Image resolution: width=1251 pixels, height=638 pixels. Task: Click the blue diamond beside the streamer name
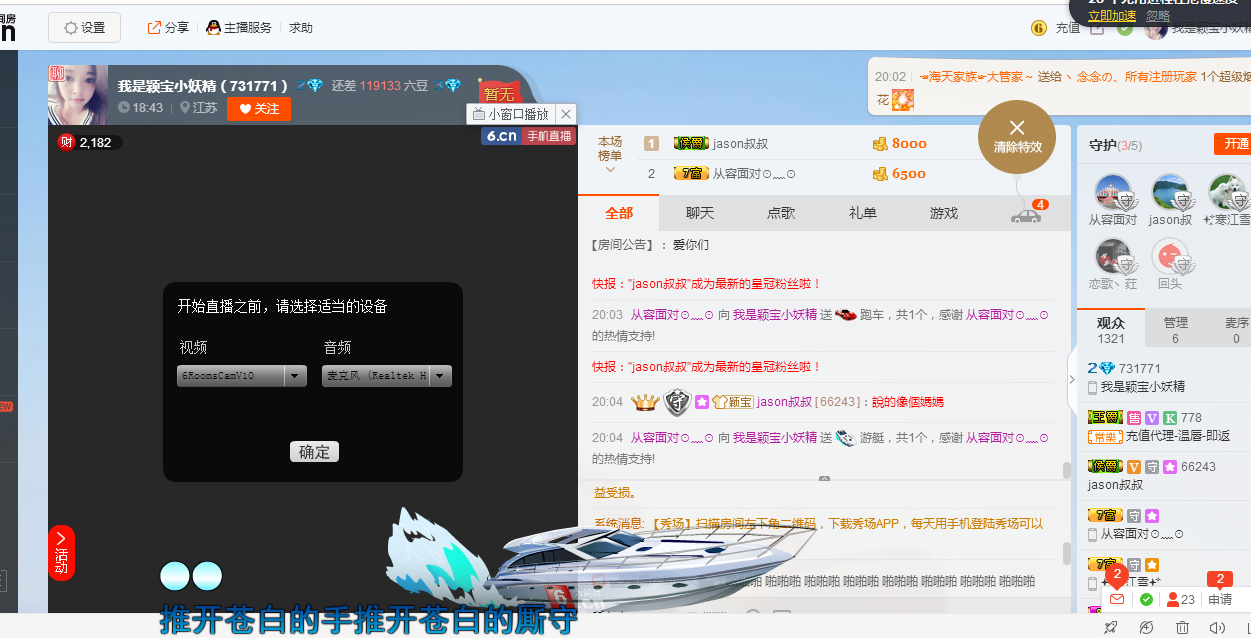coord(314,86)
